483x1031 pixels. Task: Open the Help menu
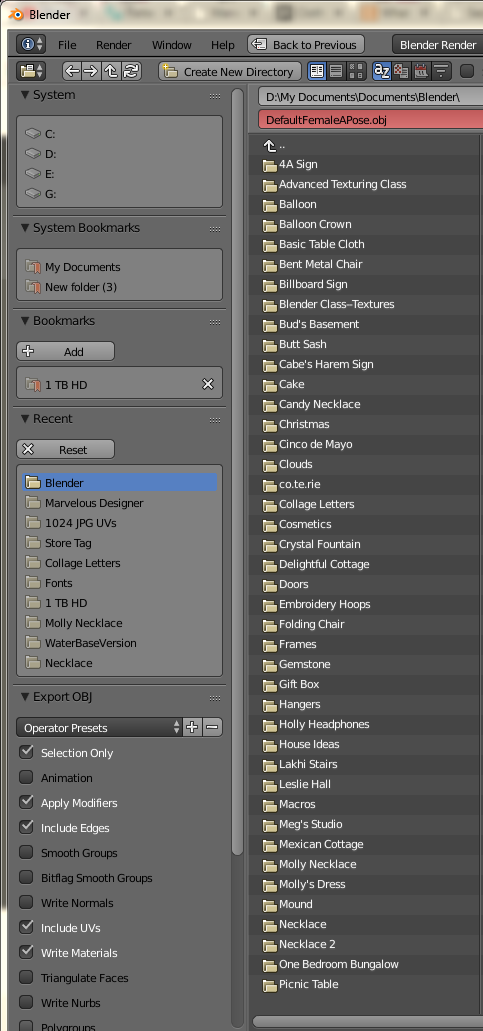point(223,45)
